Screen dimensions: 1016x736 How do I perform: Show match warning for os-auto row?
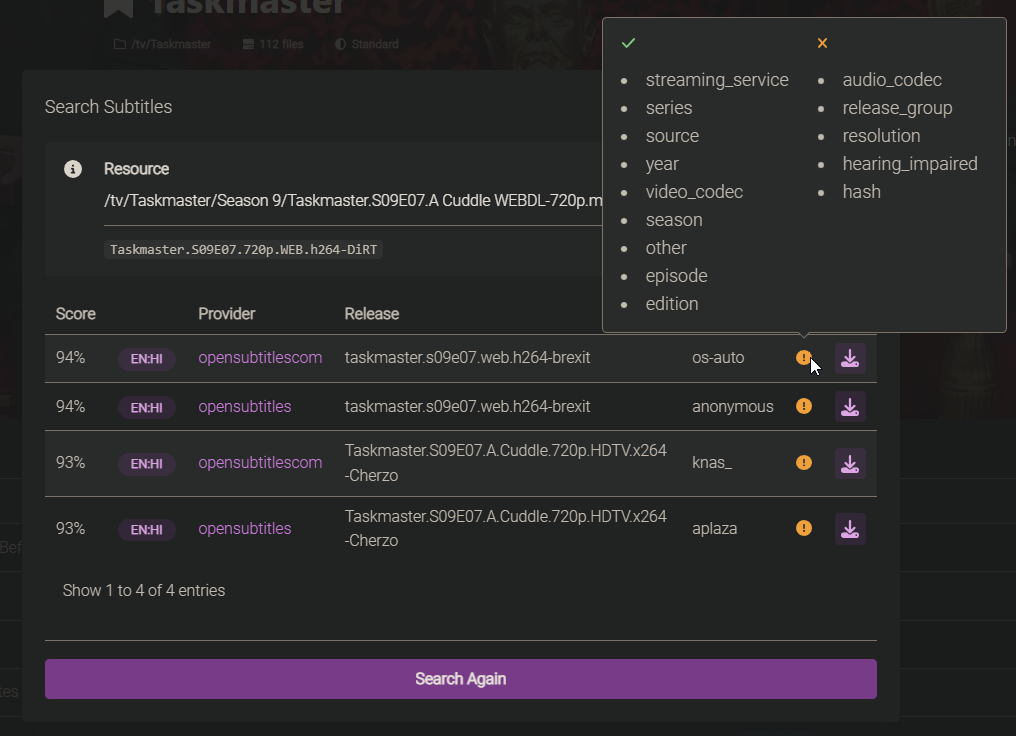tap(803, 358)
